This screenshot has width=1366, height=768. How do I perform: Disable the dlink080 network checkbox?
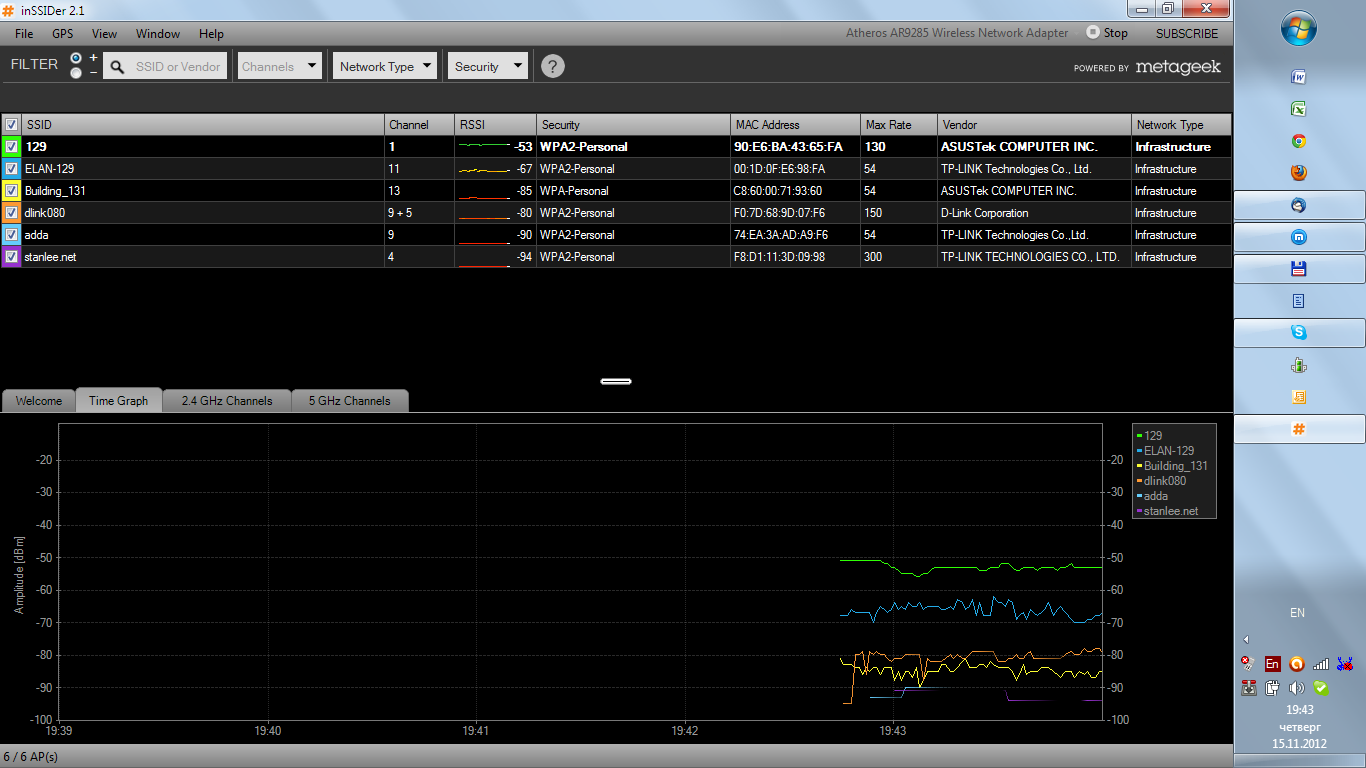[11, 213]
